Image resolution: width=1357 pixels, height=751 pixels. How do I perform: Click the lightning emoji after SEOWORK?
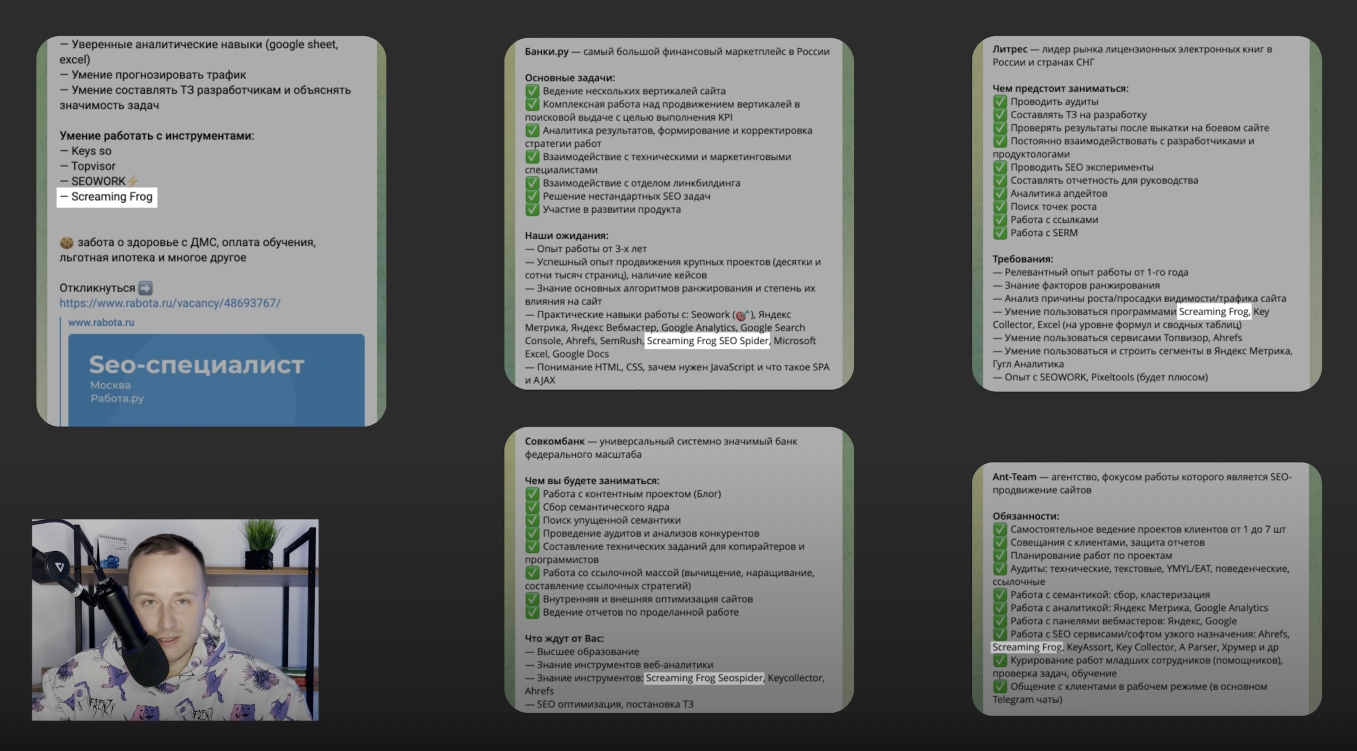(x=133, y=181)
